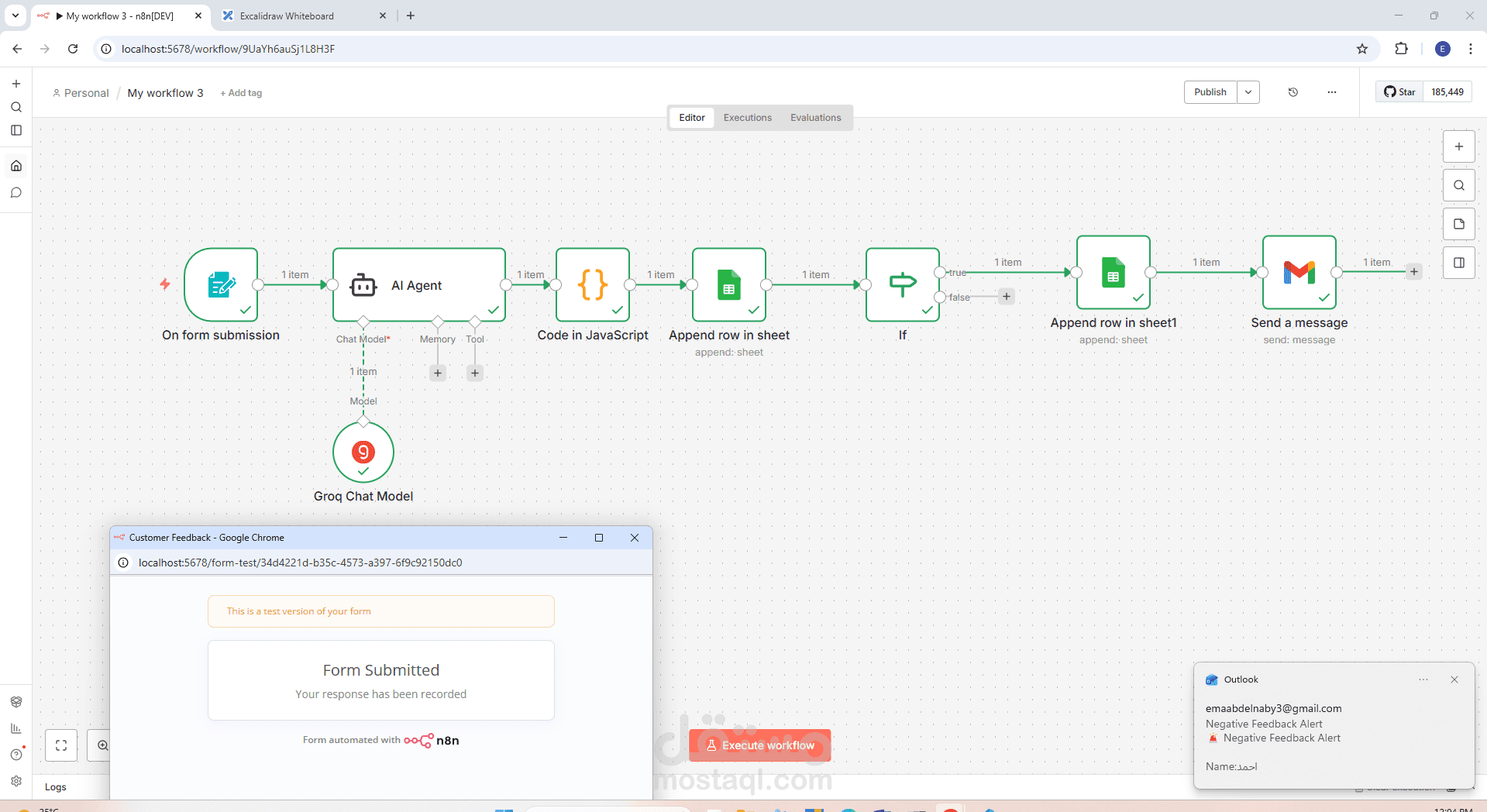Toggle the focus panel button
This screenshot has width=1487, height=812.
point(1459,263)
